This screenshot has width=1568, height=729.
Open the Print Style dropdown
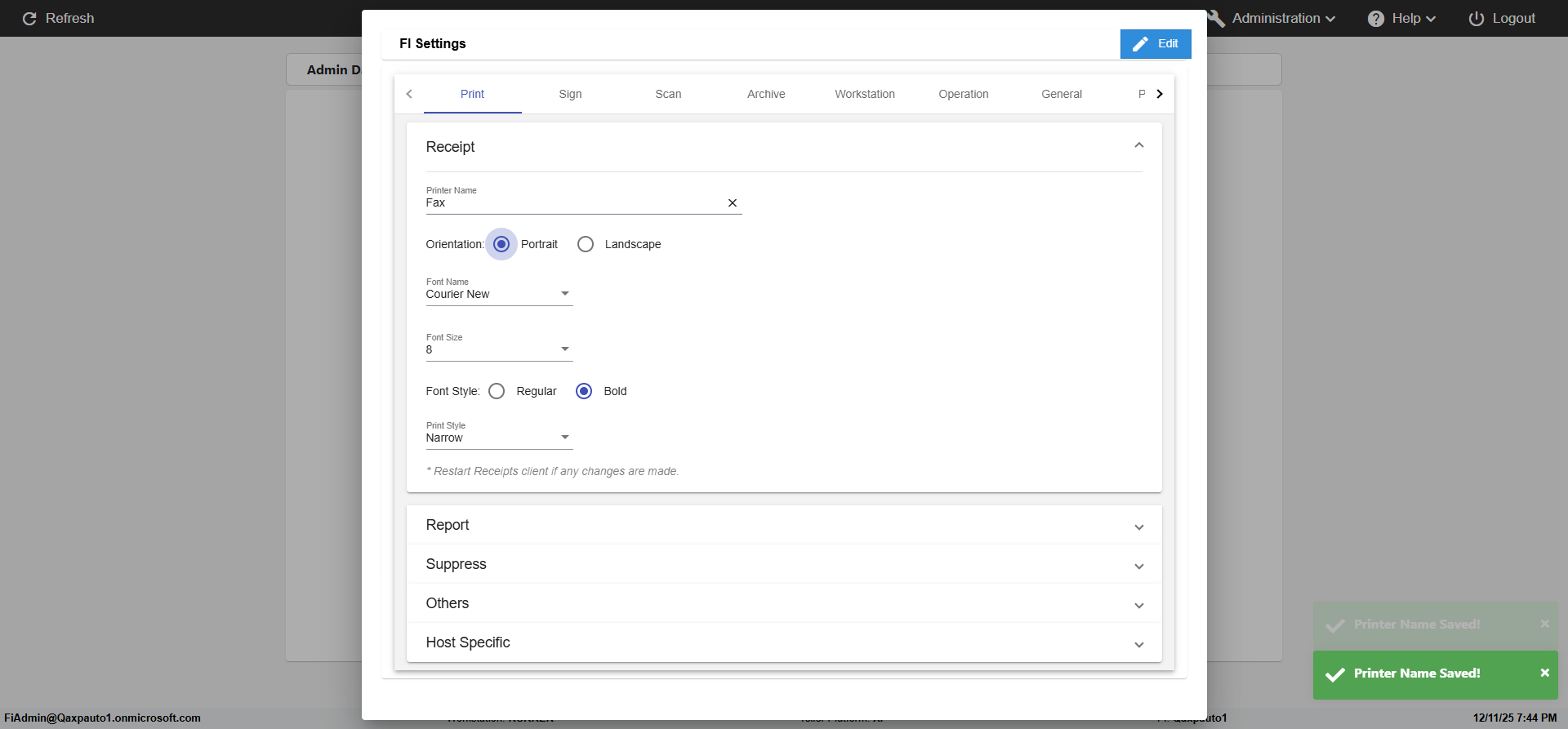[499, 438]
